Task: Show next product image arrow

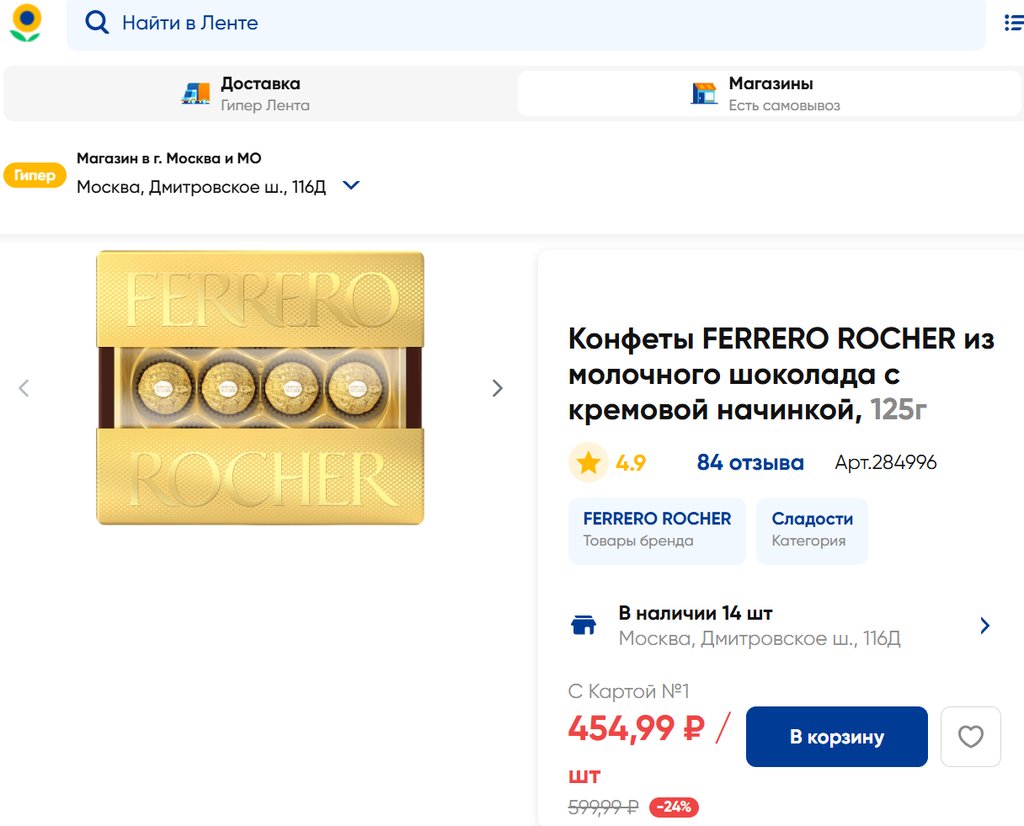Action: point(497,388)
